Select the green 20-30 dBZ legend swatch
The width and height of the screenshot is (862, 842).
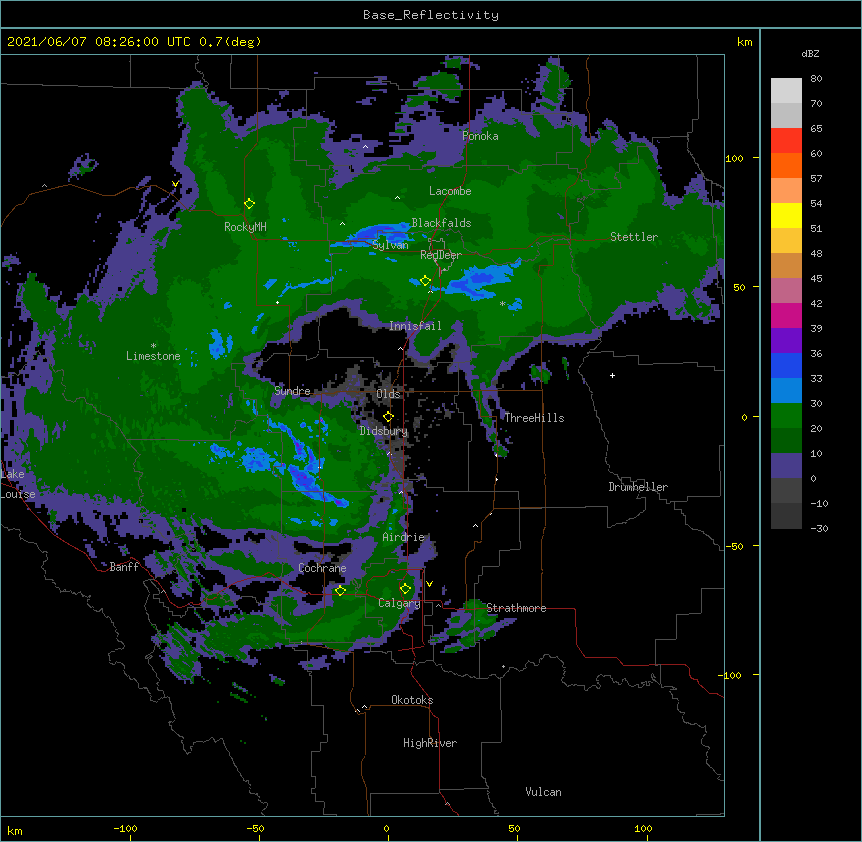coord(786,416)
